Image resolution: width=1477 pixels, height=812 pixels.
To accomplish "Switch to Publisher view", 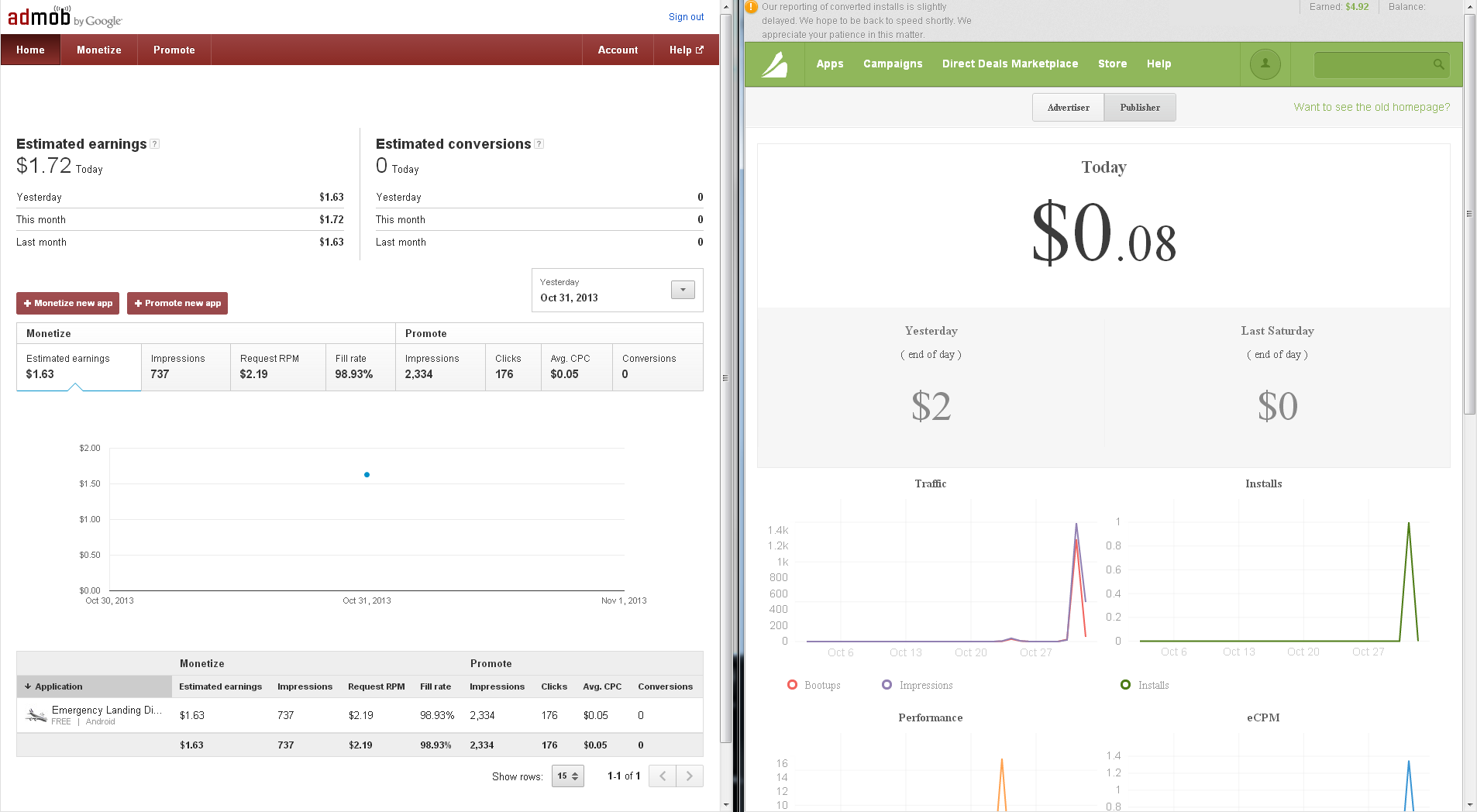I will coord(1140,108).
